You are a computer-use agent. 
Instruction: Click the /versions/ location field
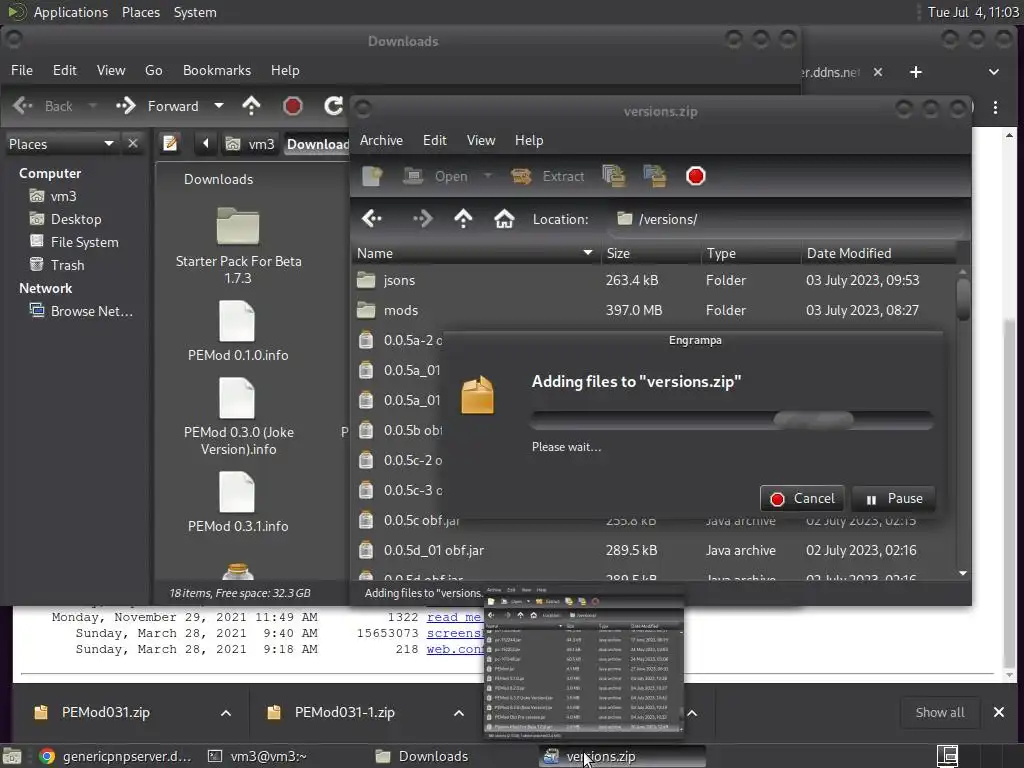[x=787, y=219]
